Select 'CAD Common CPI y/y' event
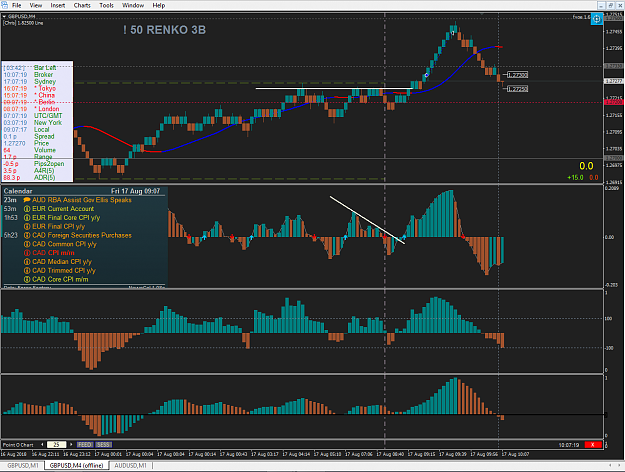Screen dimensions: 625x472 click(64, 244)
